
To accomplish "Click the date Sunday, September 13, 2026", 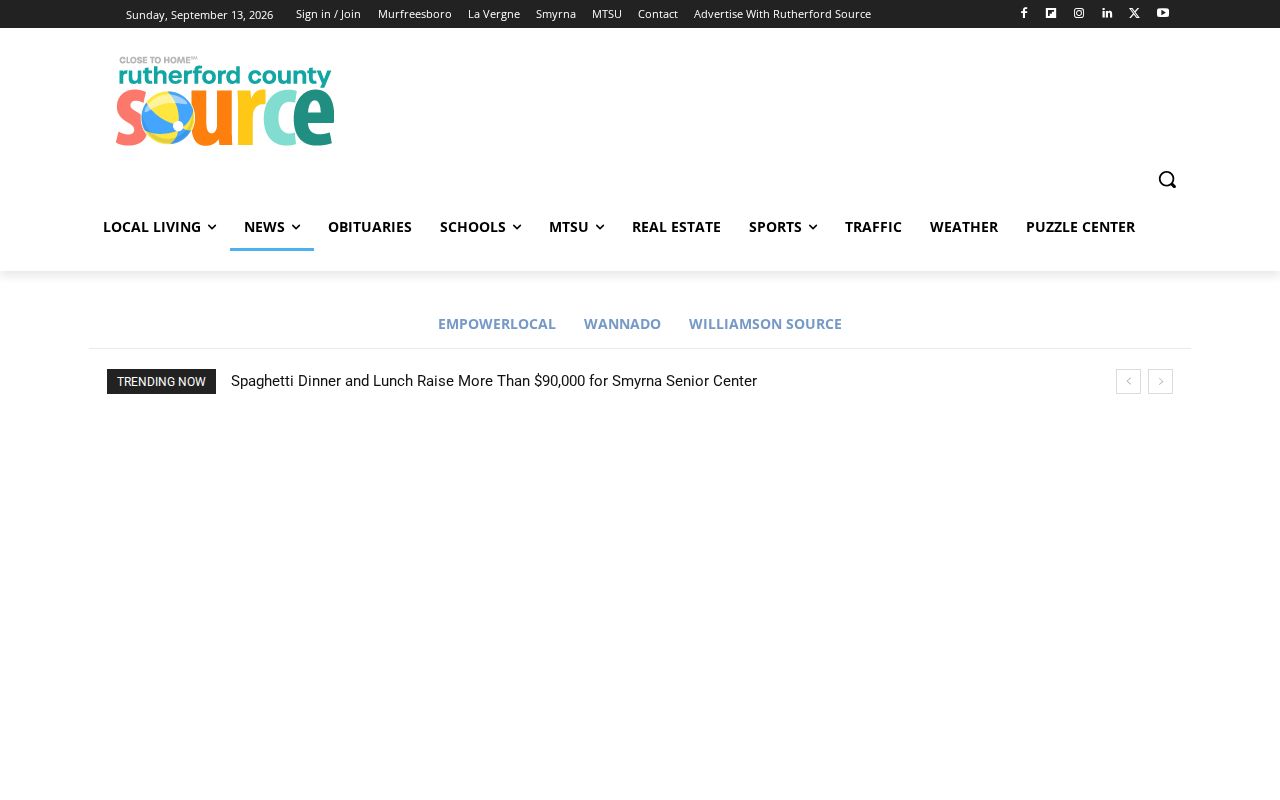I will (x=199, y=15).
